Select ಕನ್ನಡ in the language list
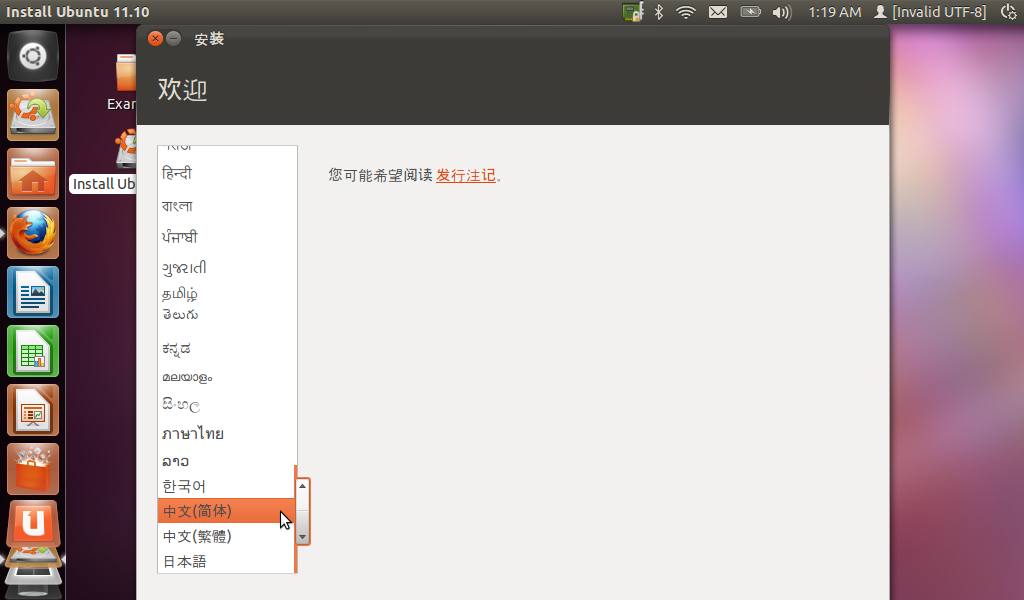 pos(226,348)
